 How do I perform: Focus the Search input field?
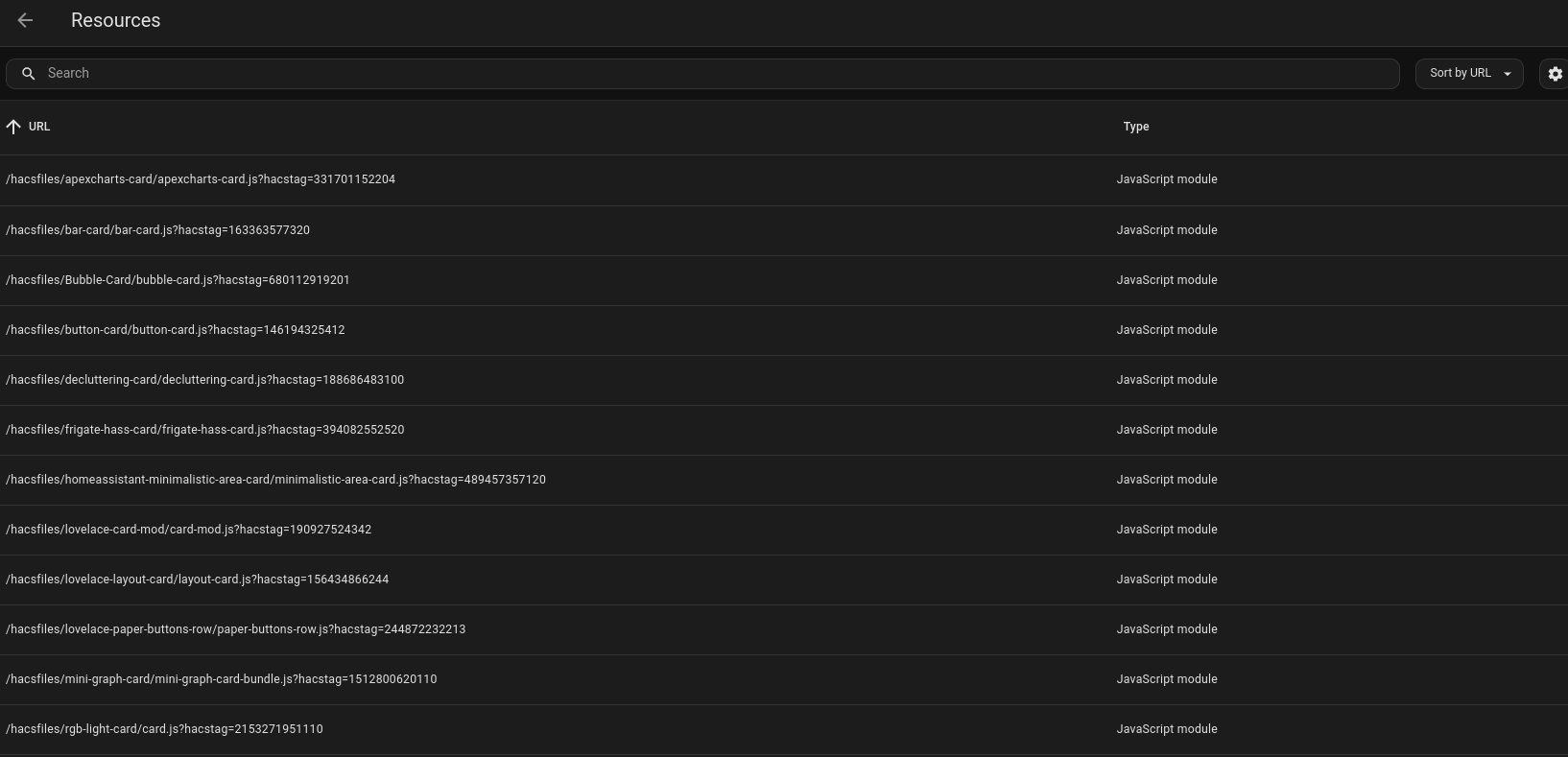pos(702,74)
